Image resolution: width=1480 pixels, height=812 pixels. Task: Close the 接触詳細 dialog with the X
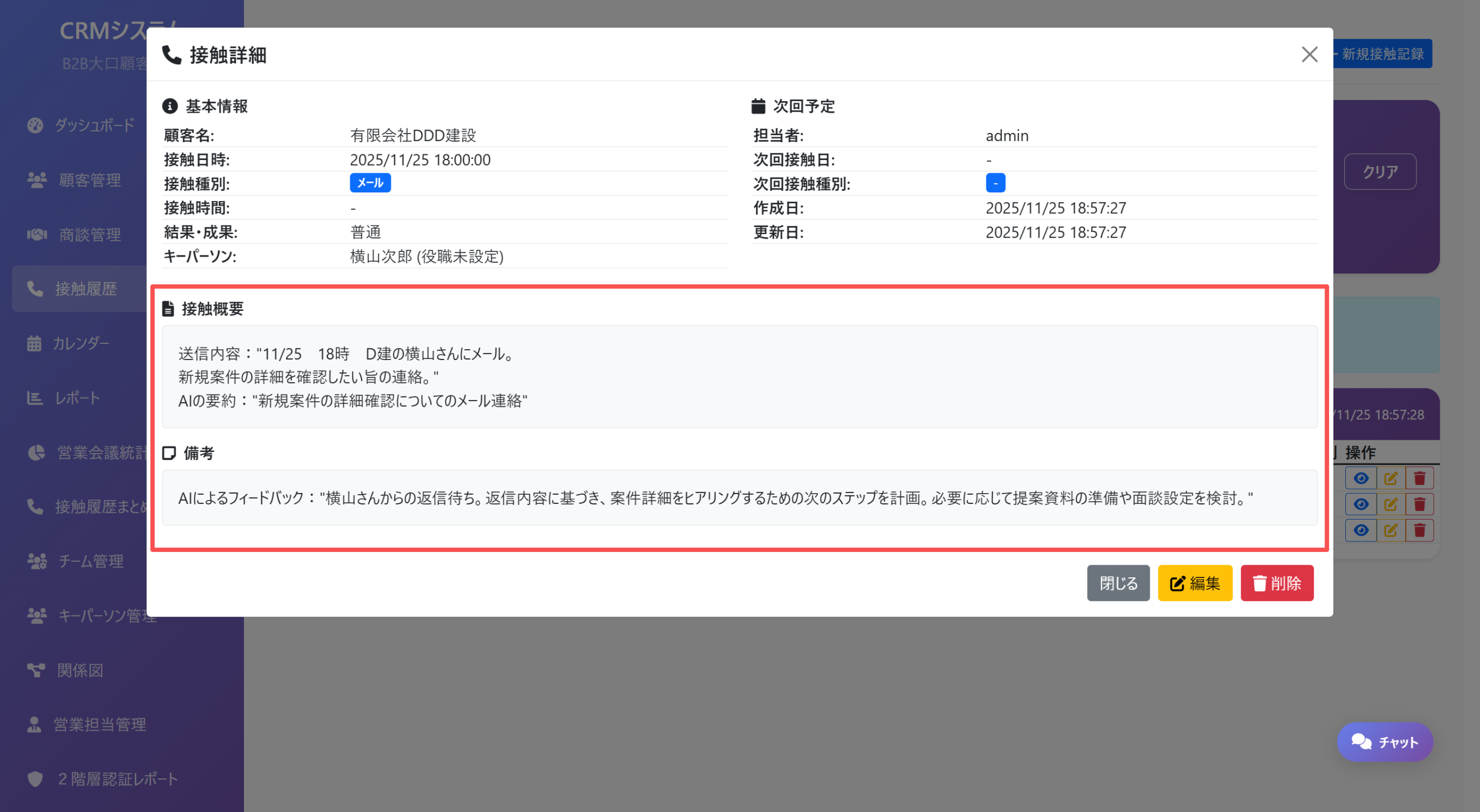coord(1309,55)
